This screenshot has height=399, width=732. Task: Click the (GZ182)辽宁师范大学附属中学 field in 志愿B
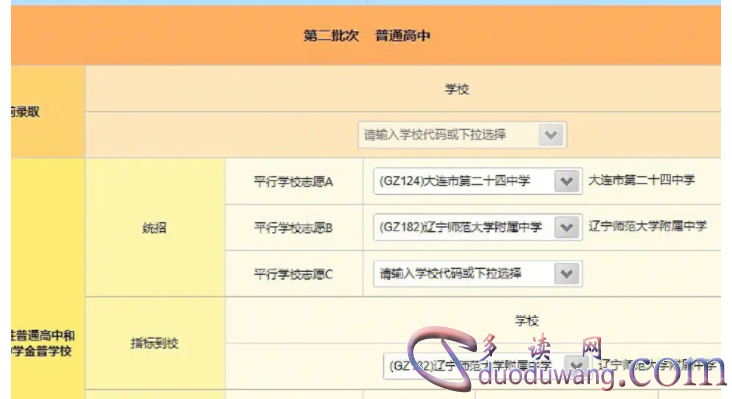(478, 227)
